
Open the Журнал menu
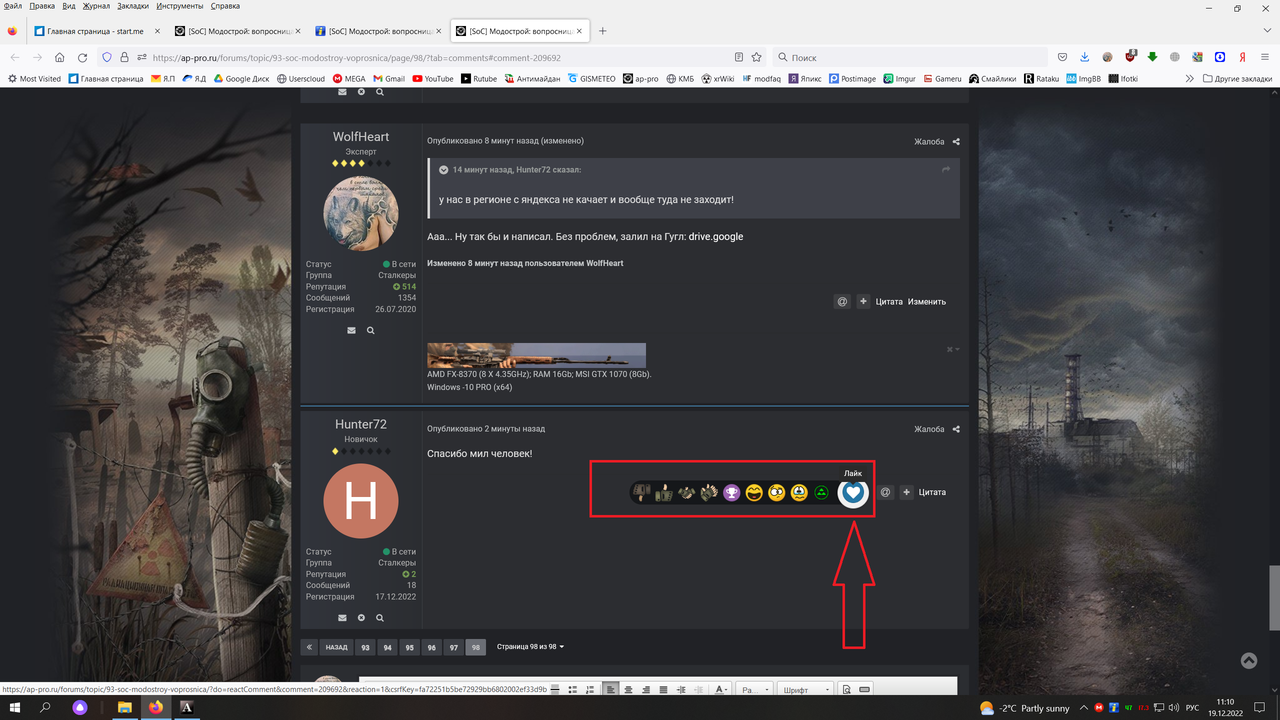[96, 6]
